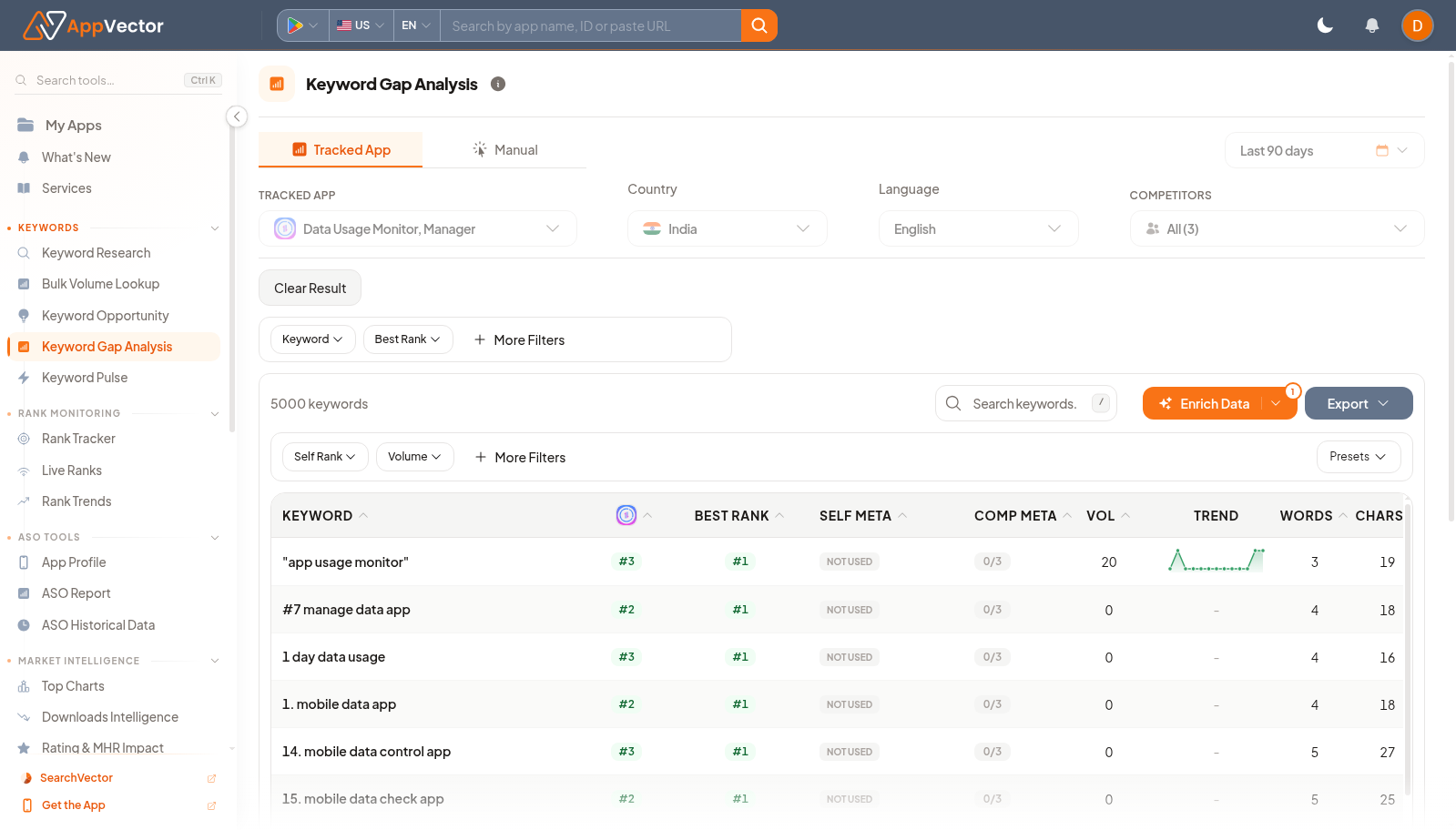Open the Presets dropdown
1456x830 pixels.
(x=1358, y=457)
